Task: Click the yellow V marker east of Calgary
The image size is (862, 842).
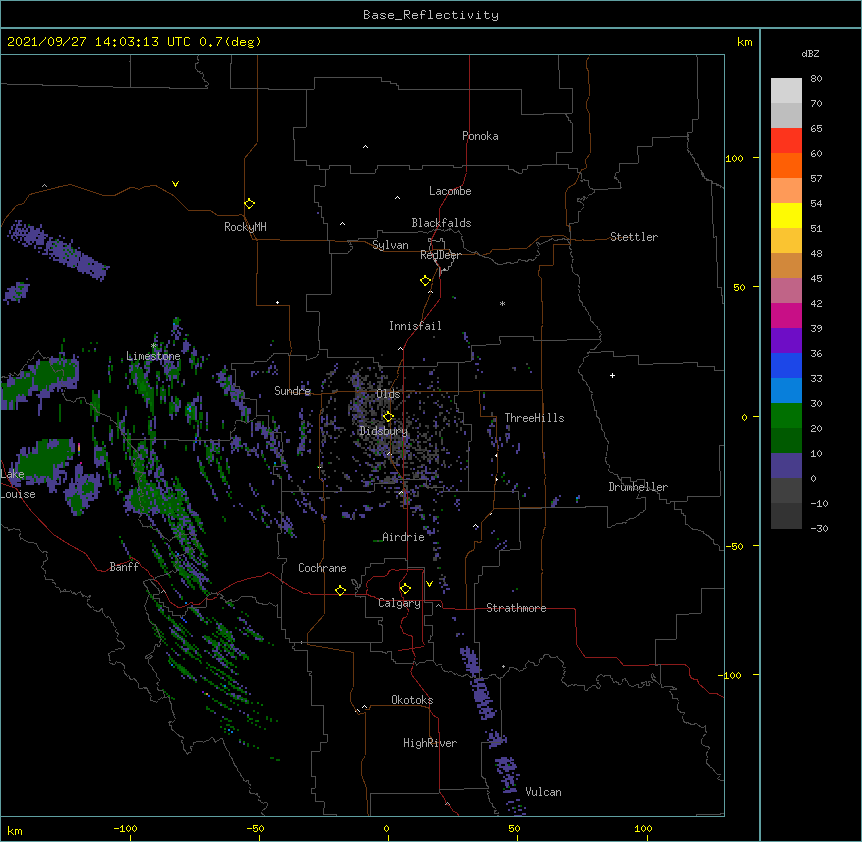Action: click(x=429, y=584)
